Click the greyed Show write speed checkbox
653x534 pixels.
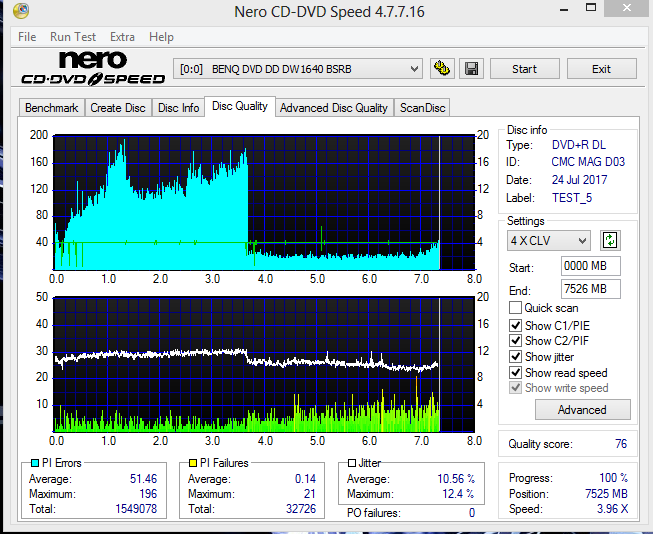(515, 388)
